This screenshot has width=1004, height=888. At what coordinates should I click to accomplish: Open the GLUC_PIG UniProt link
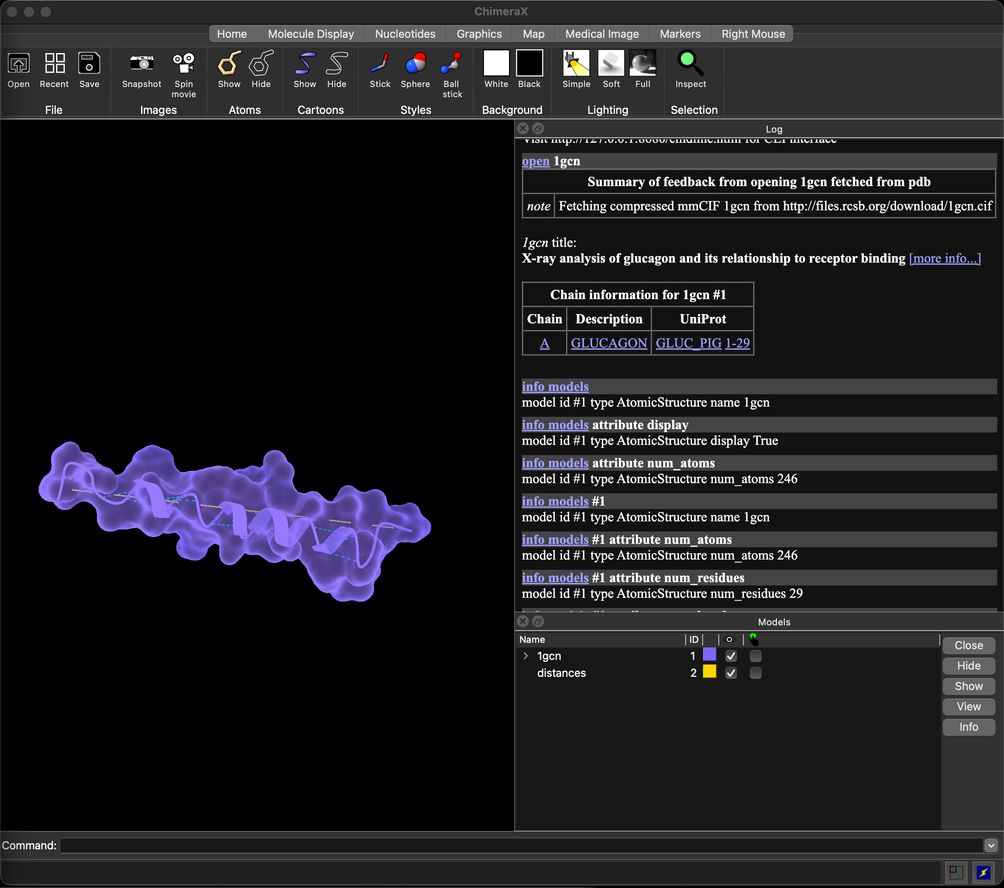click(688, 343)
